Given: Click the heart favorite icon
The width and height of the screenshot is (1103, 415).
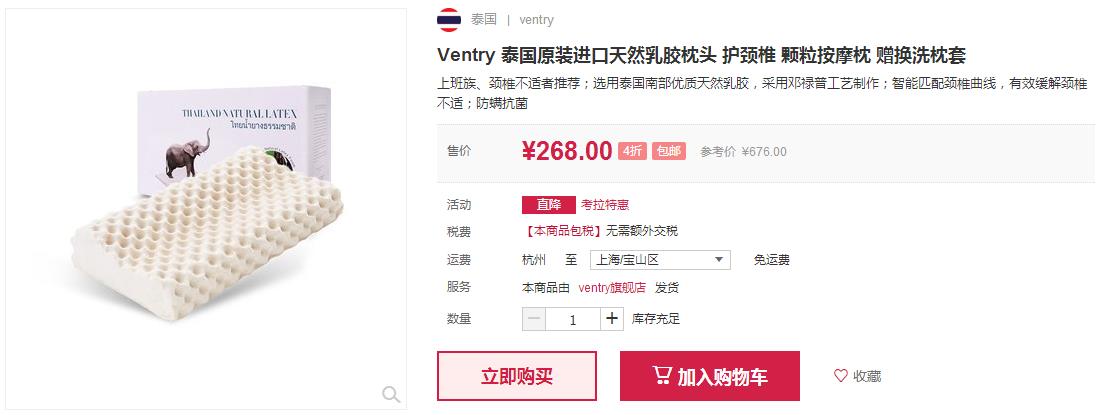Looking at the screenshot, I should click(841, 376).
